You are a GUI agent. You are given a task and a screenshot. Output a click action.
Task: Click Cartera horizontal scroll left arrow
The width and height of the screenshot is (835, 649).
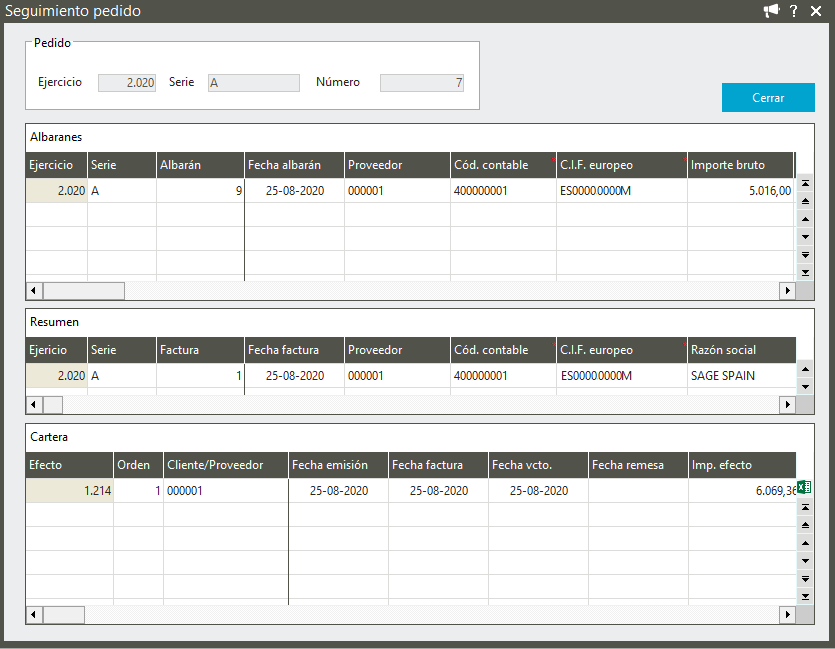(34, 615)
